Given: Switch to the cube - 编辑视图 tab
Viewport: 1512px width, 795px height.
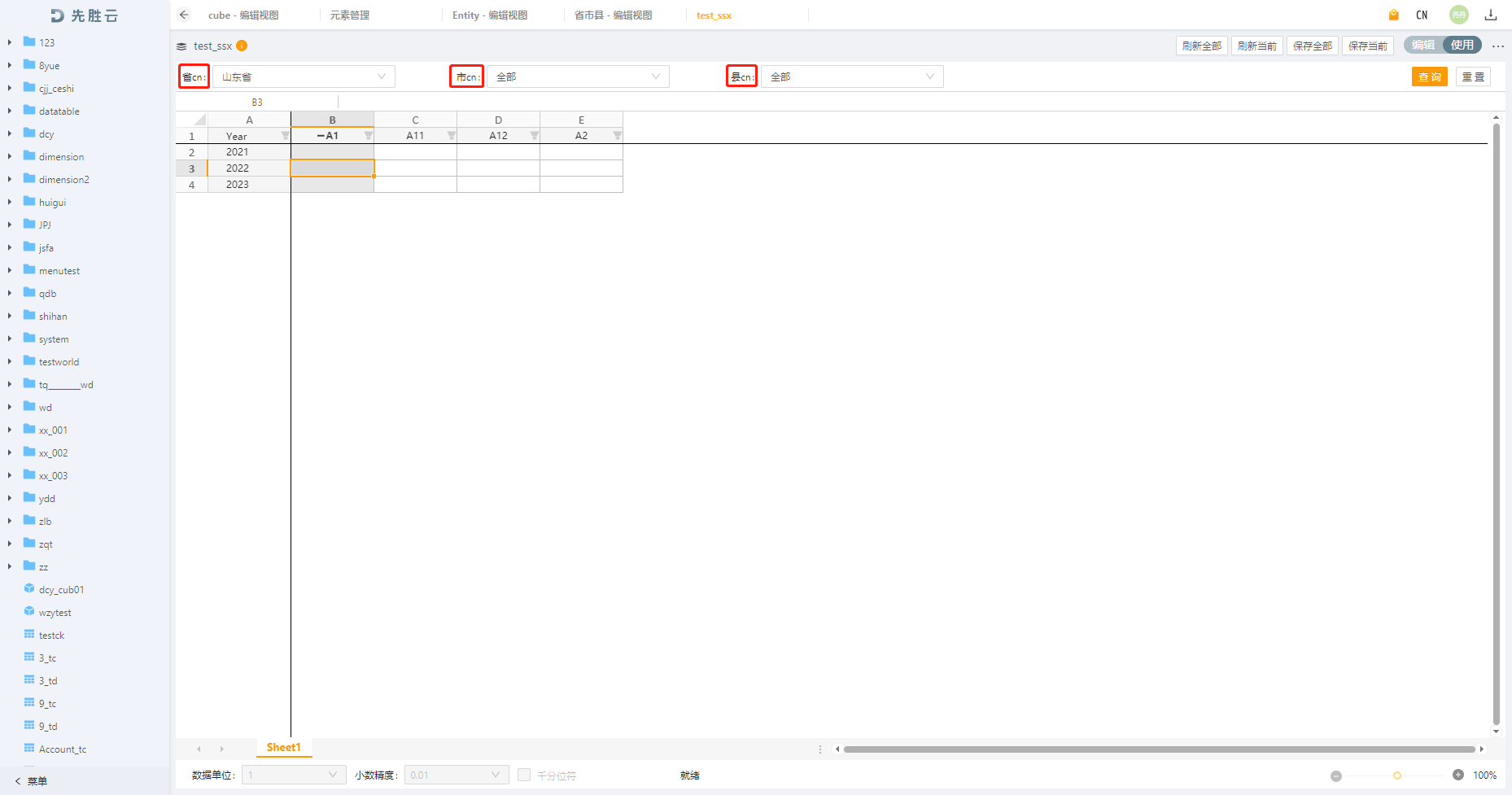Looking at the screenshot, I should [243, 15].
